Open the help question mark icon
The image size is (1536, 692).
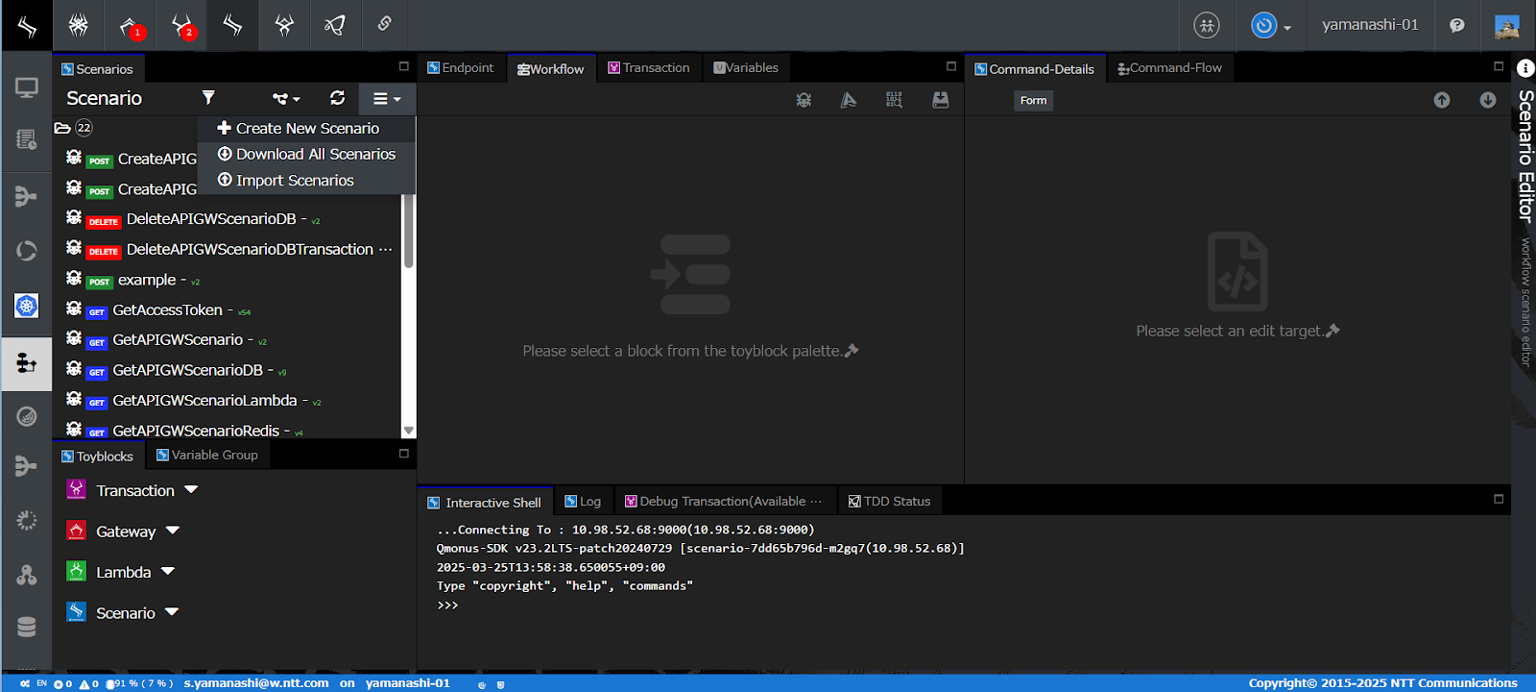pyautogui.click(x=1457, y=26)
